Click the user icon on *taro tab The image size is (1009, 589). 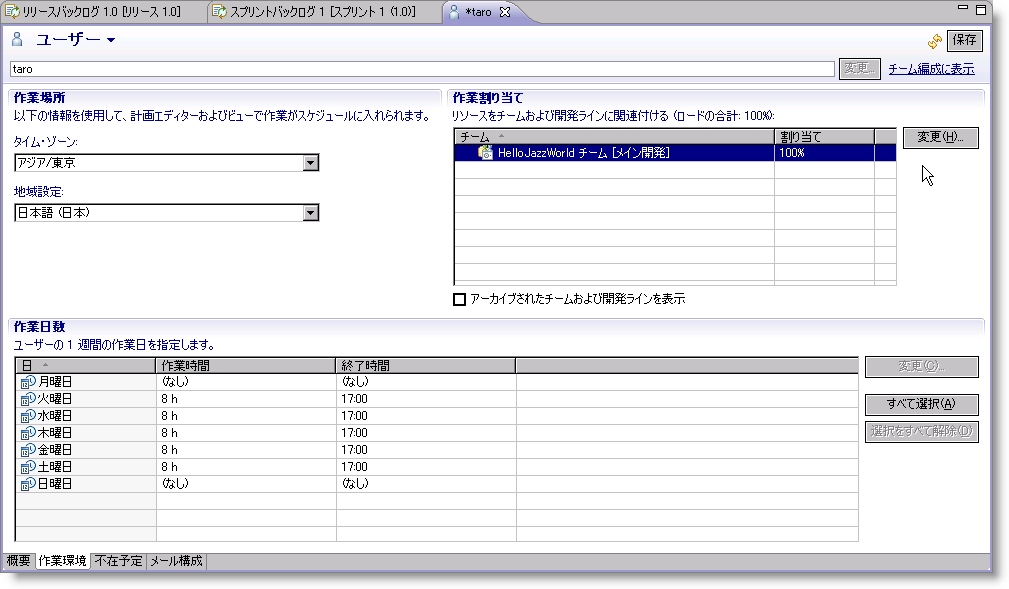tap(454, 12)
